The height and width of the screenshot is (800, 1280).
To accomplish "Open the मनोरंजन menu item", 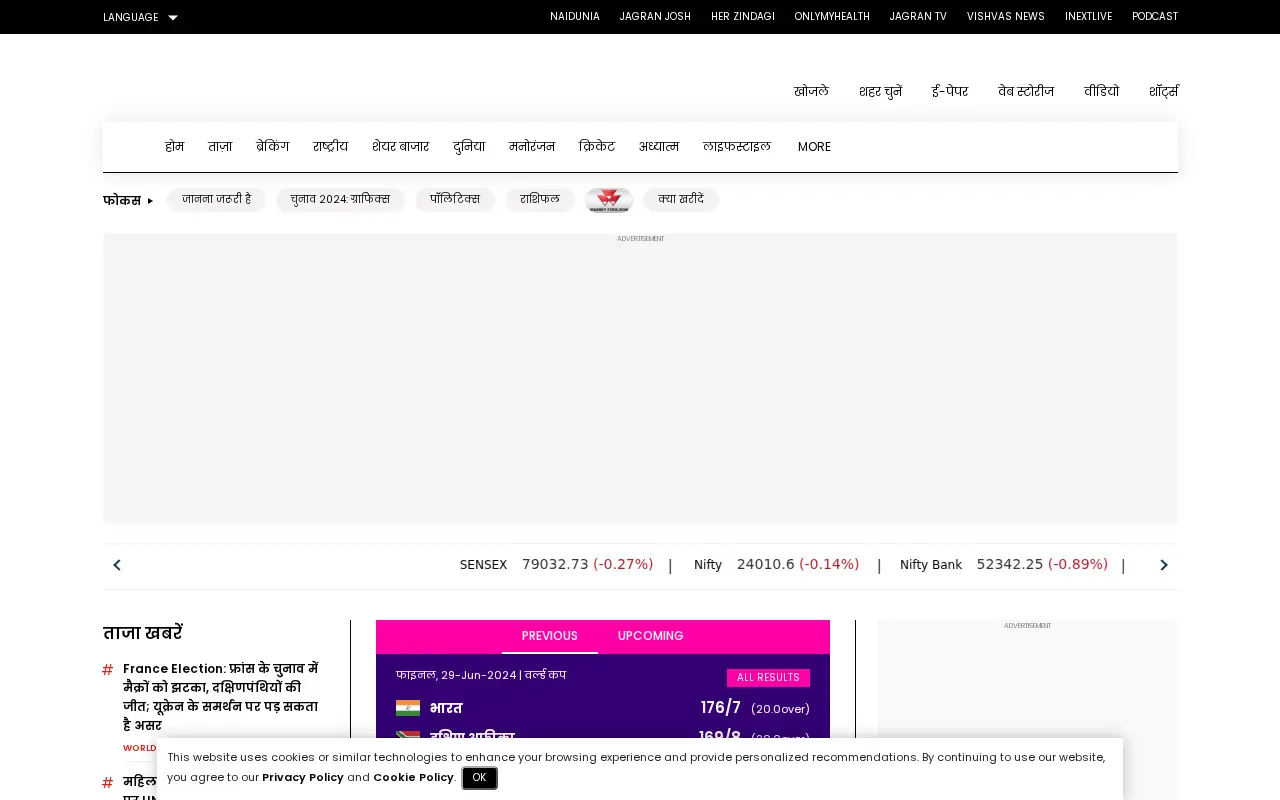I will click(532, 147).
